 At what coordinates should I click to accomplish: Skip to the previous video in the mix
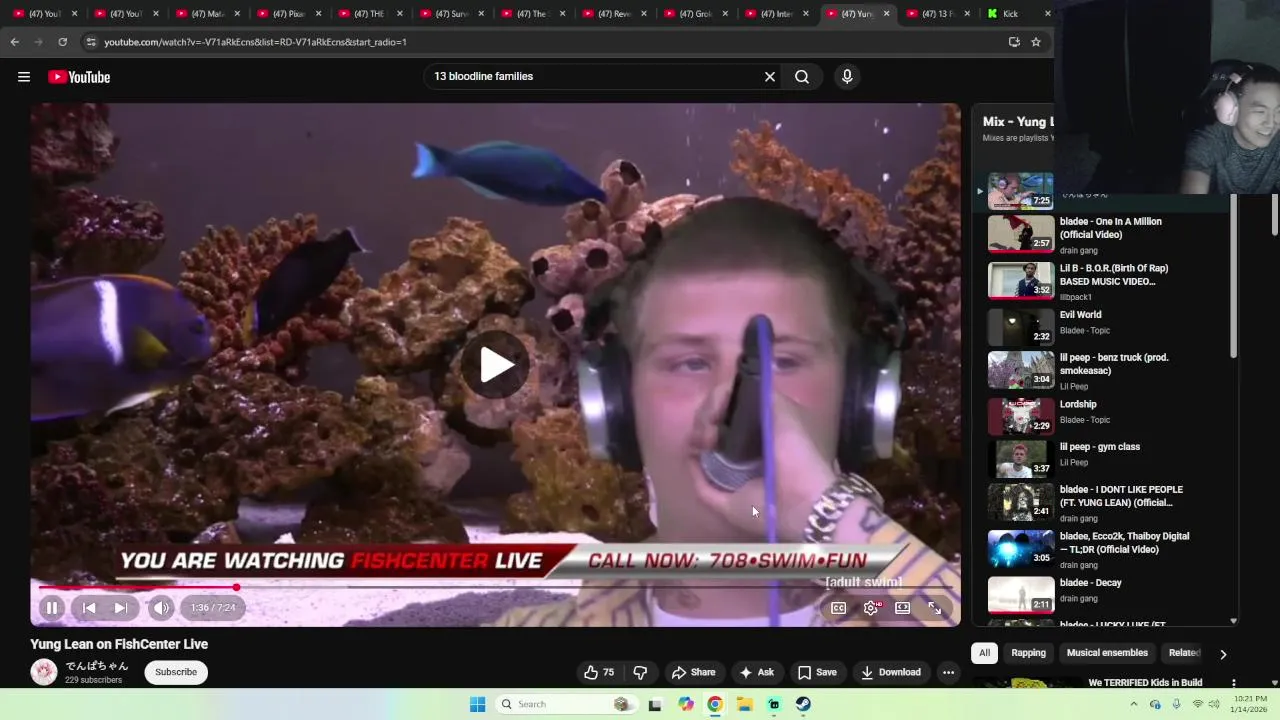tap(89, 608)
